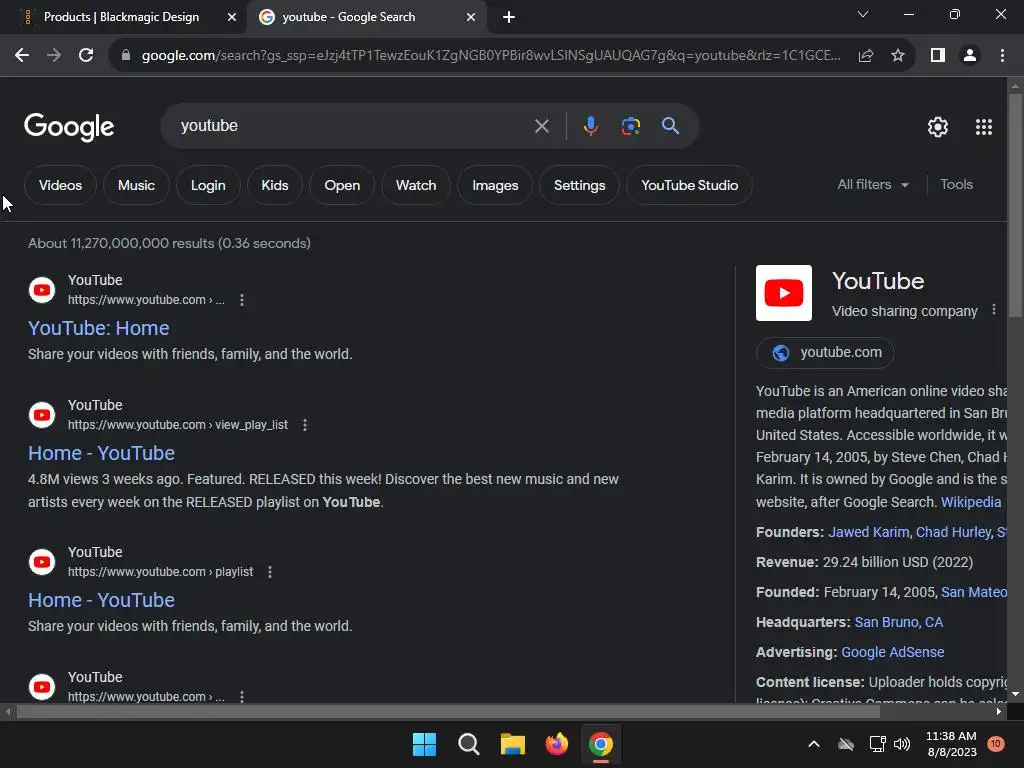Close the Blackmagic Design tab
This screenshot has height=768, width=1024.
[232, 17]
